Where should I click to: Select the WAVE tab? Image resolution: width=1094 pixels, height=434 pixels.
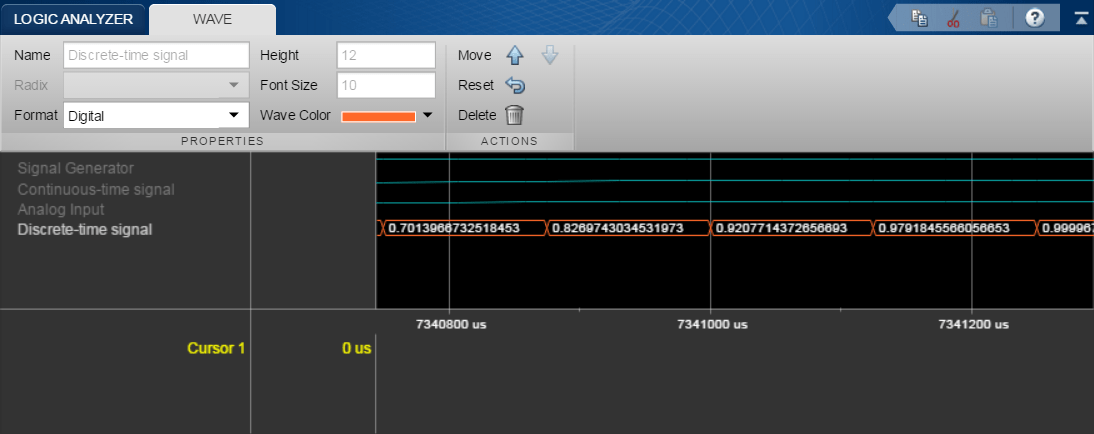(212, 20)
